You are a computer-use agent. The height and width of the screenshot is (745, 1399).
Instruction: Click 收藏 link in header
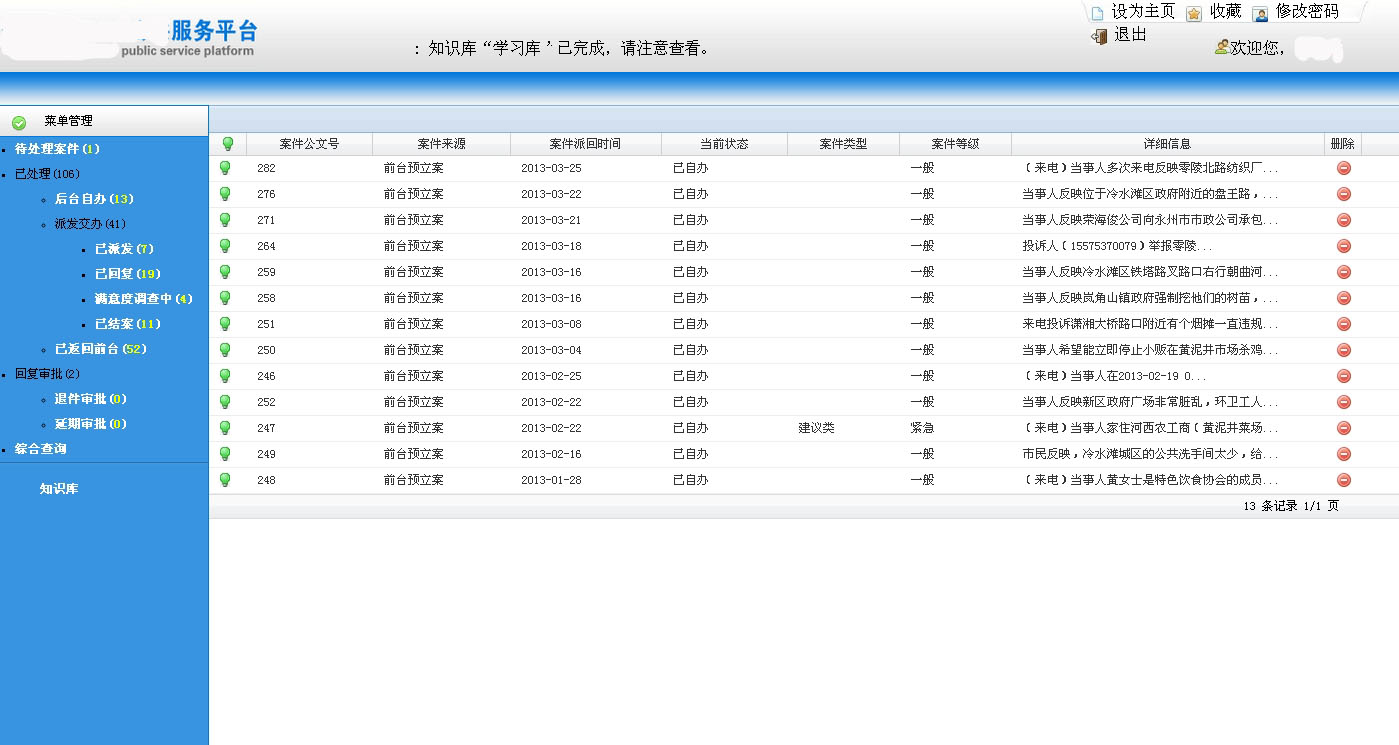point(1225,11)
